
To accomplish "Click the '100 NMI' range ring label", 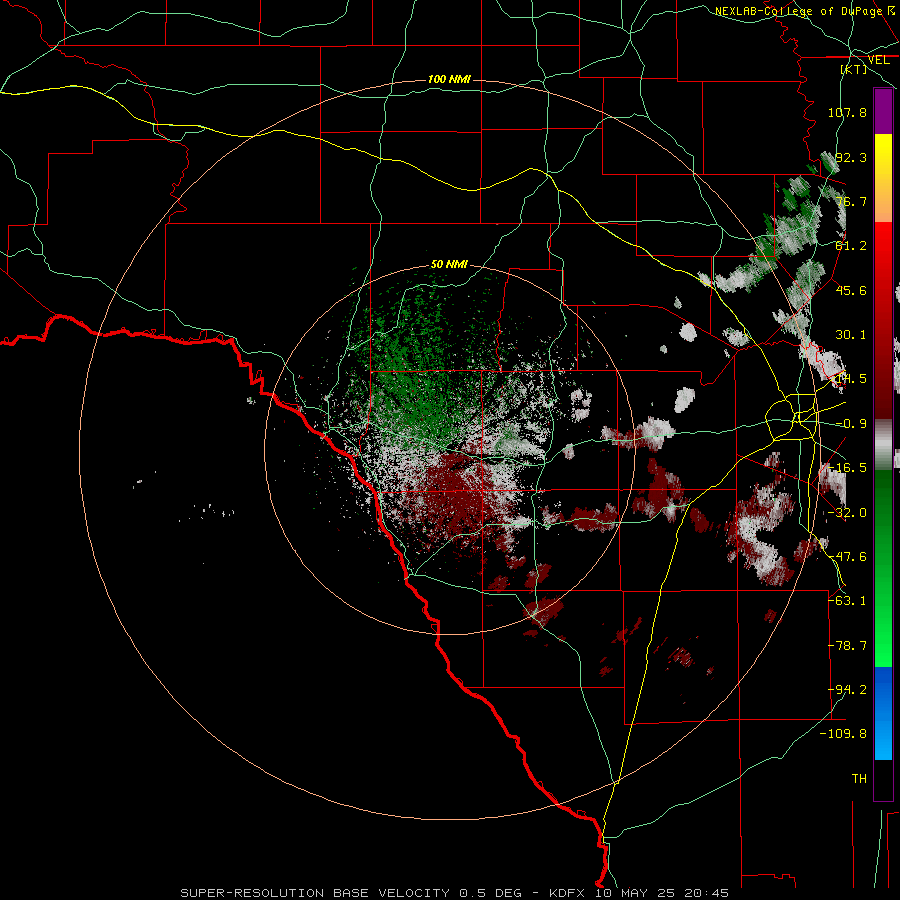I will click(x=449, y=79).
